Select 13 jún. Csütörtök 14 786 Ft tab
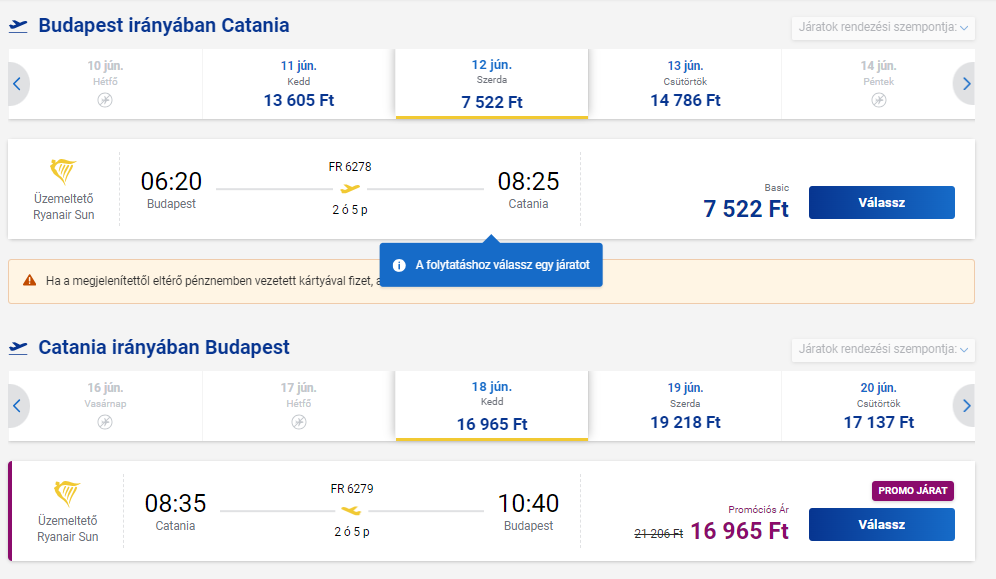 [x=685, y=84]
